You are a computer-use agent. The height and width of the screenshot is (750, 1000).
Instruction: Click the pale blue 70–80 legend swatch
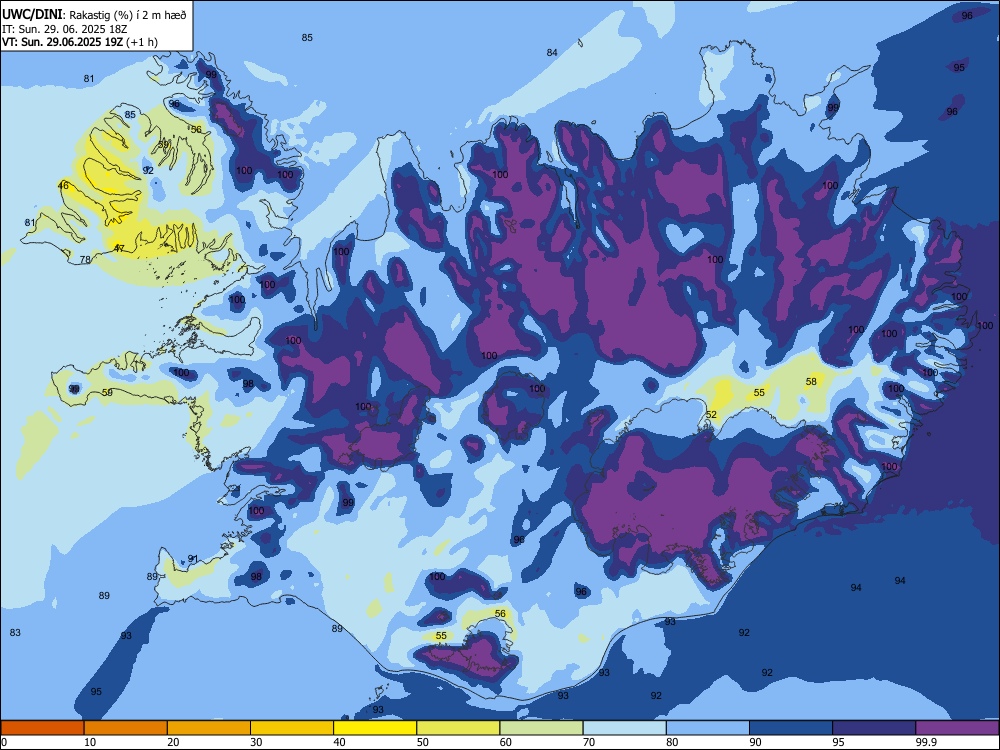(624, 728)
